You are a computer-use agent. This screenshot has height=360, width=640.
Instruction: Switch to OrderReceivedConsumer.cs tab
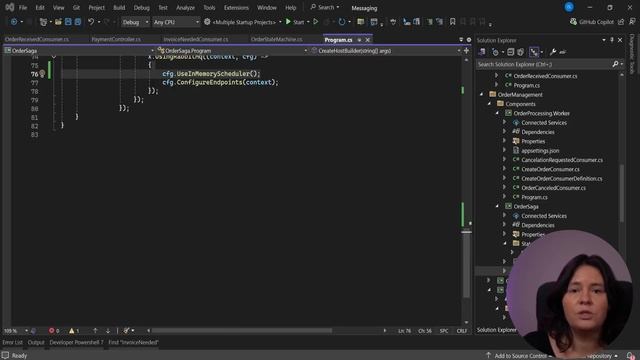click(x=37, y=39)
